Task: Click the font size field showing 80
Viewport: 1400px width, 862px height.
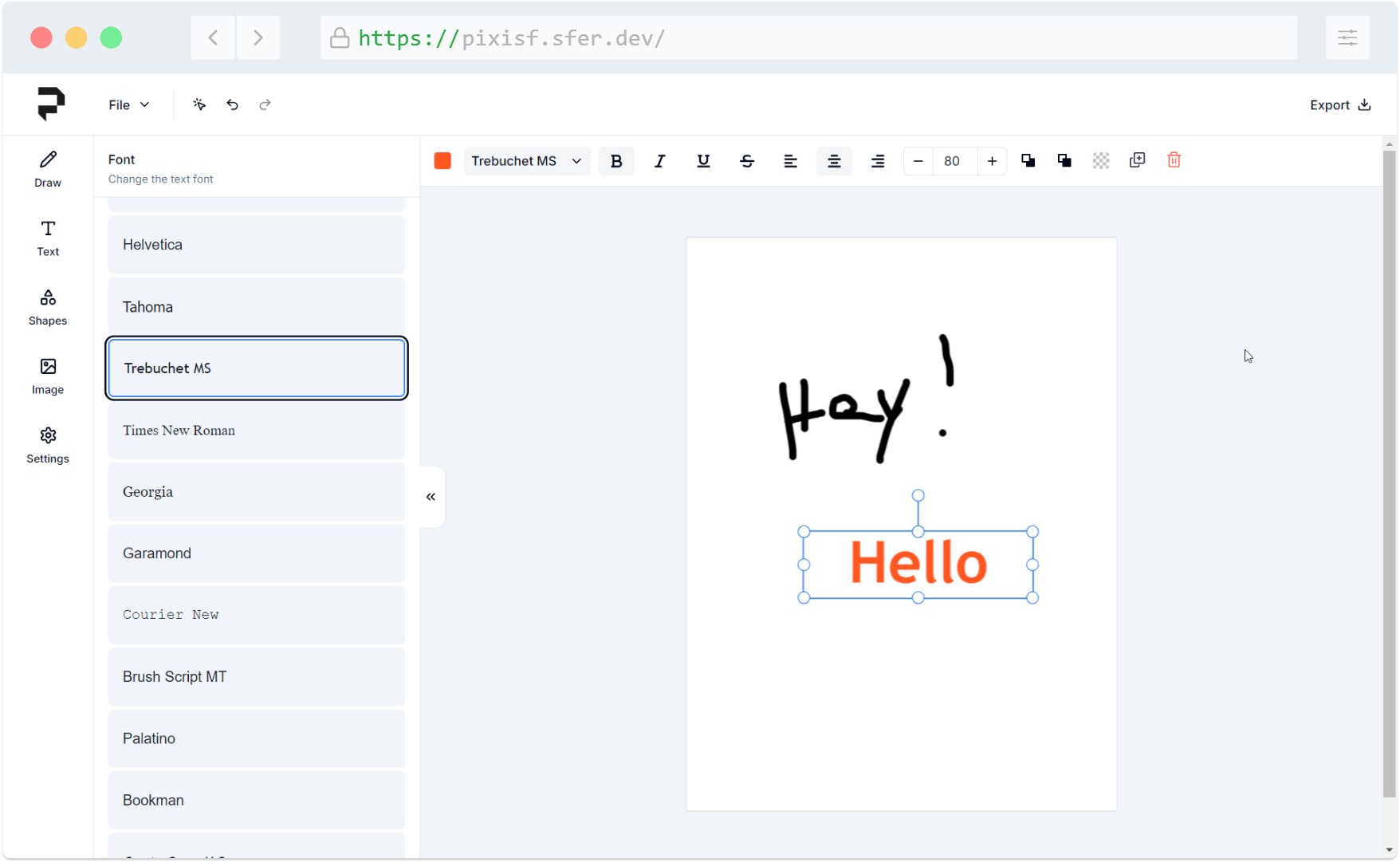Action: tap(954, 161)
